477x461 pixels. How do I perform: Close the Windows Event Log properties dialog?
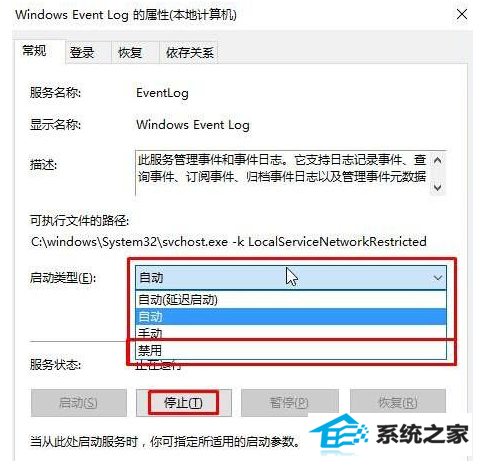coord(461,15)
